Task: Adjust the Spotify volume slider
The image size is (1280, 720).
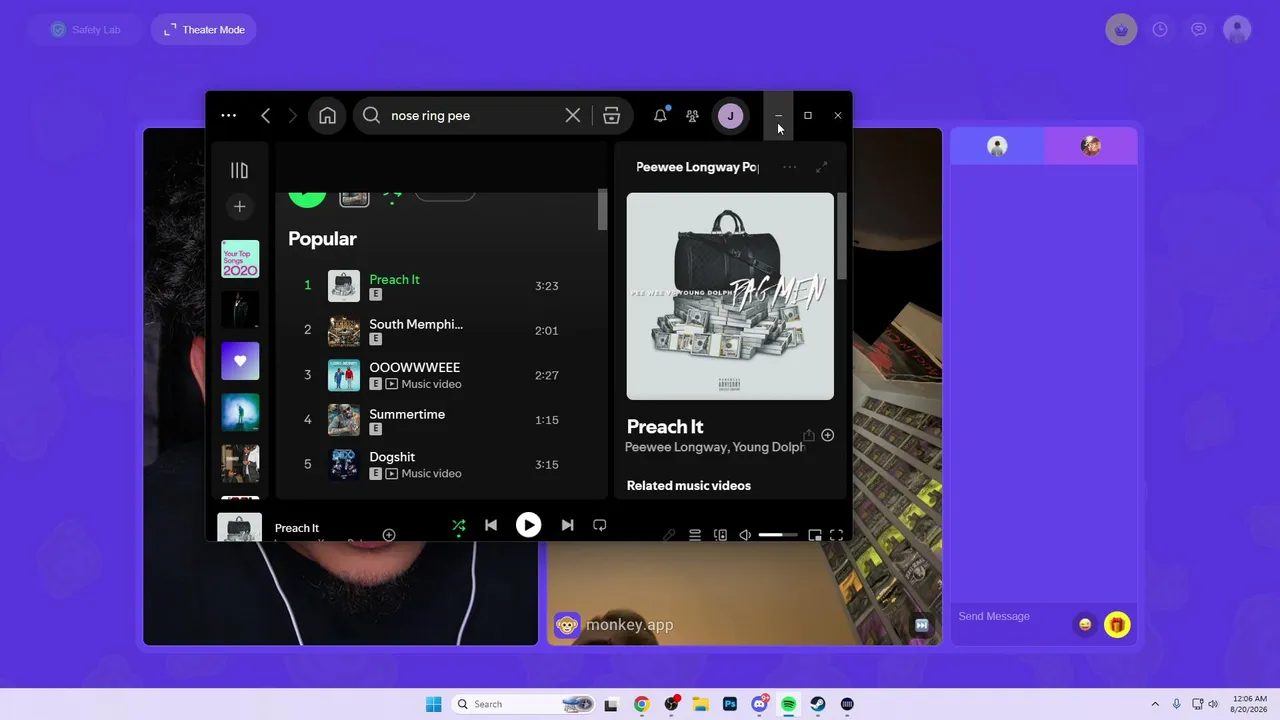Action: point(778,535)
